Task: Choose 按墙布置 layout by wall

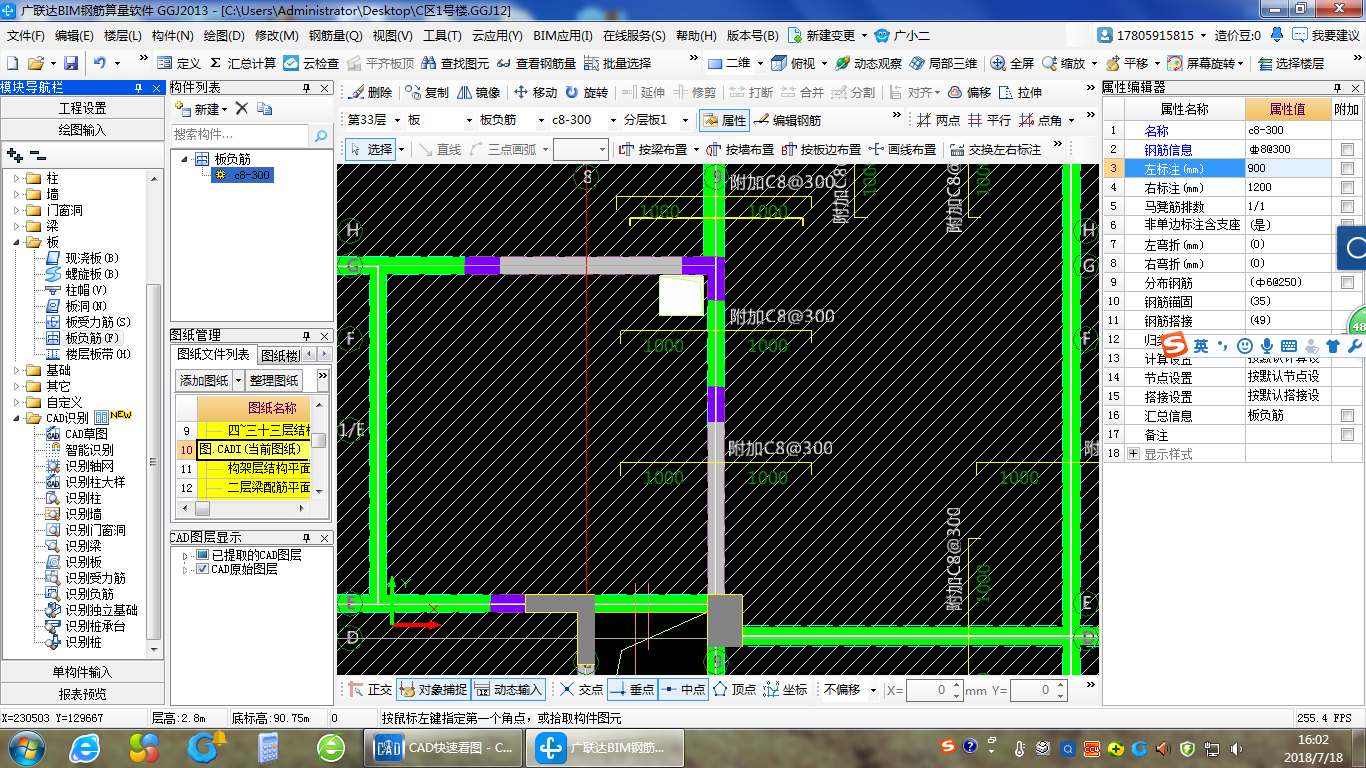Action: click(740, 149)
